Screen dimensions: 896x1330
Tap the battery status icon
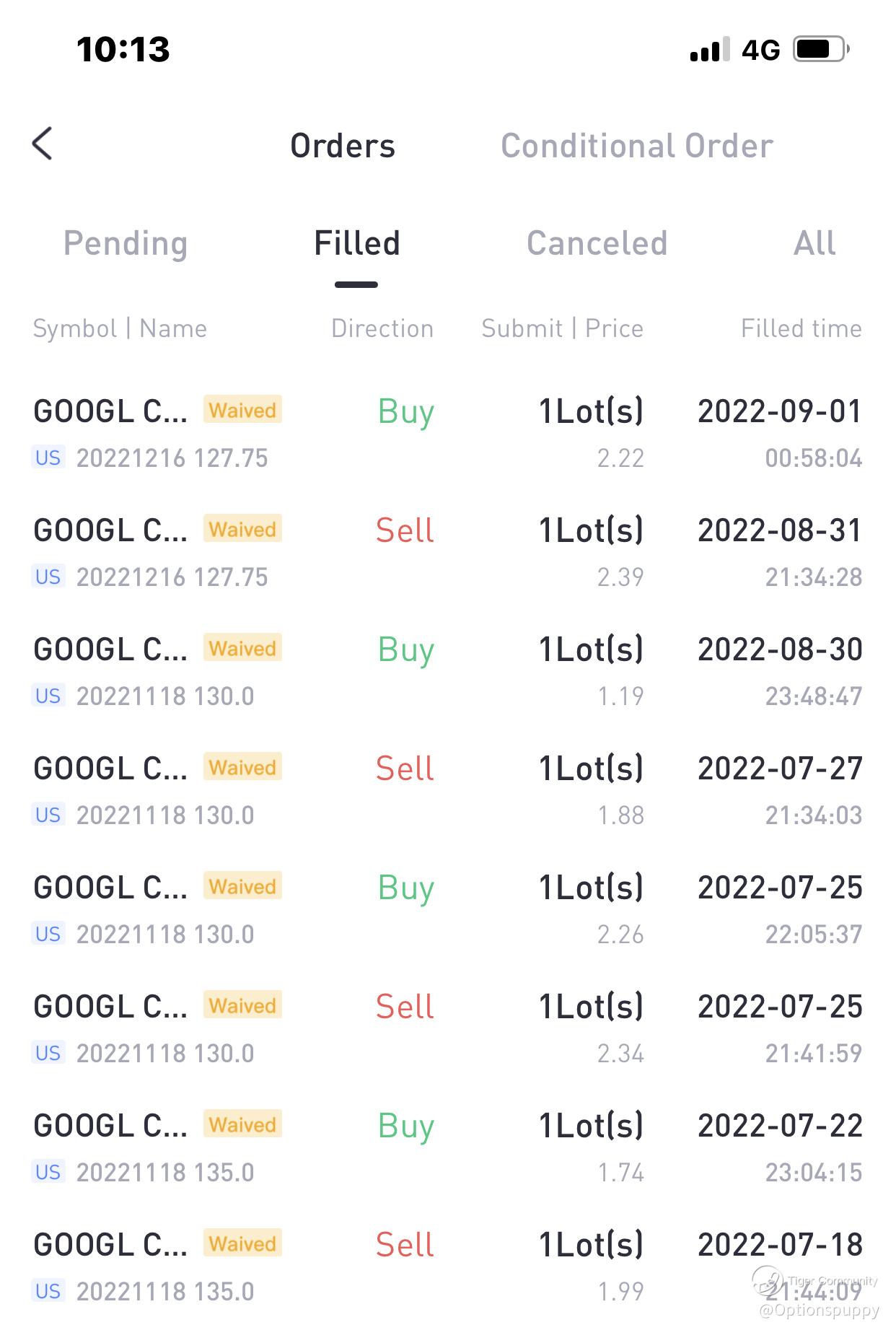820,50
